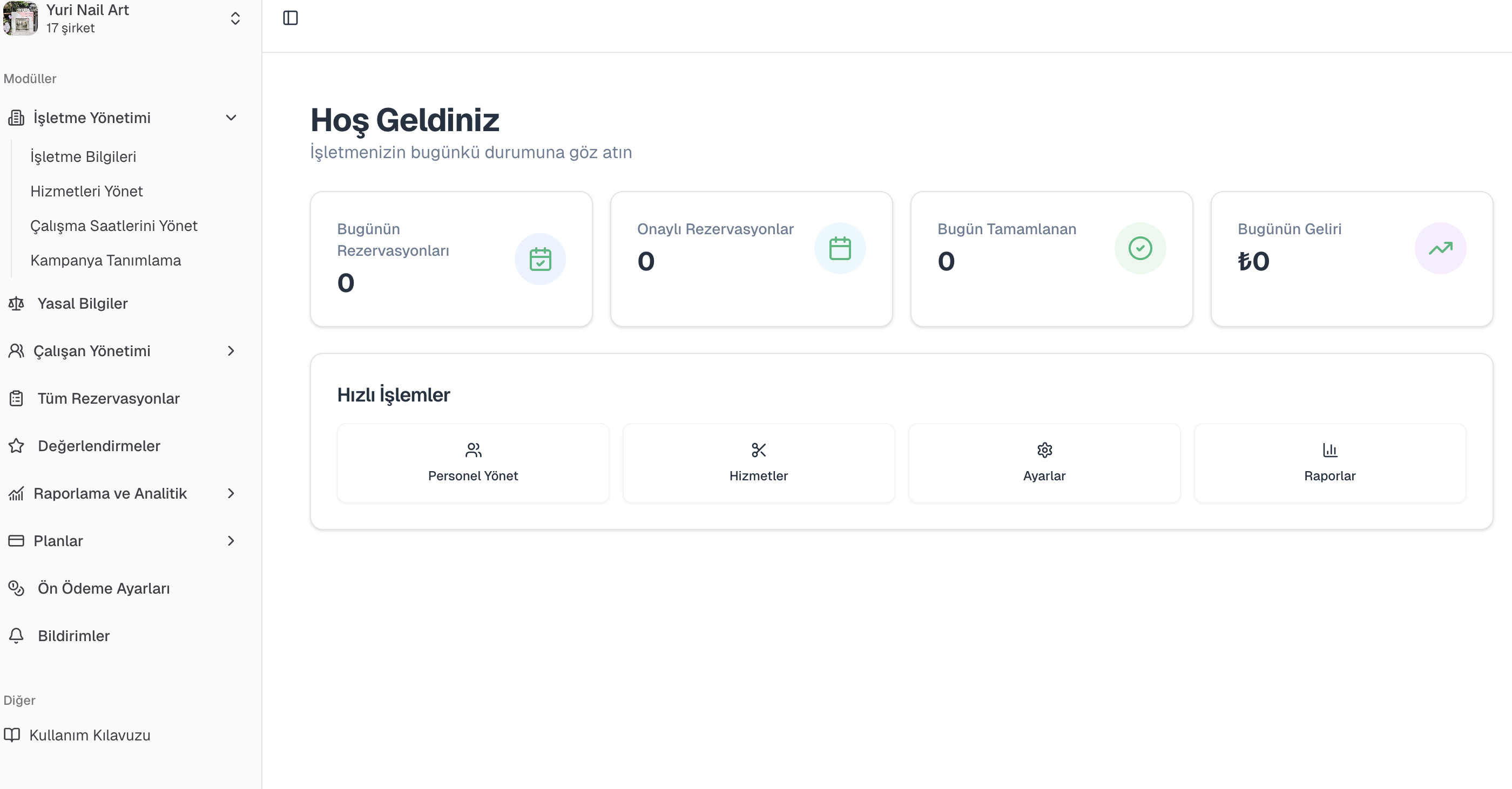The width and height of the screenshot is (1512, 789).
Task: Open the Yuri Nail Art company switcher
Action: [x=235, y=18]
